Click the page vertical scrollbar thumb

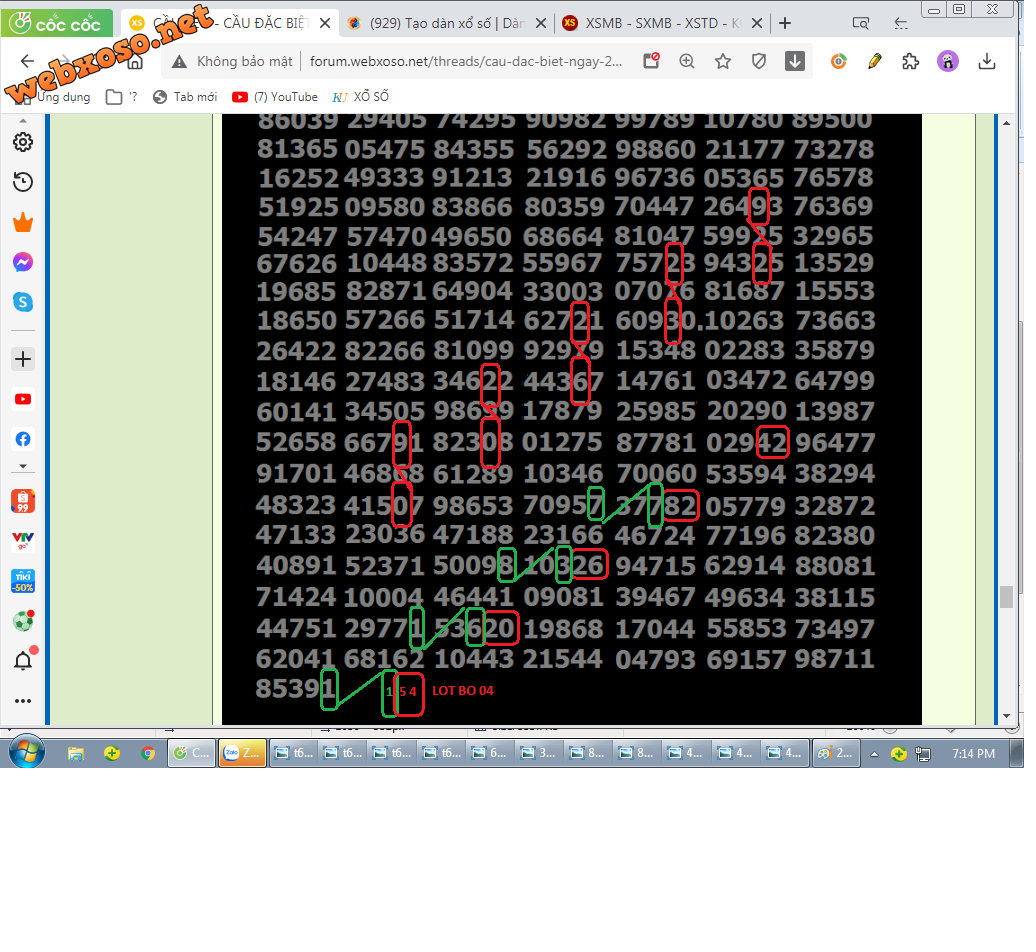coord(1006,597)
